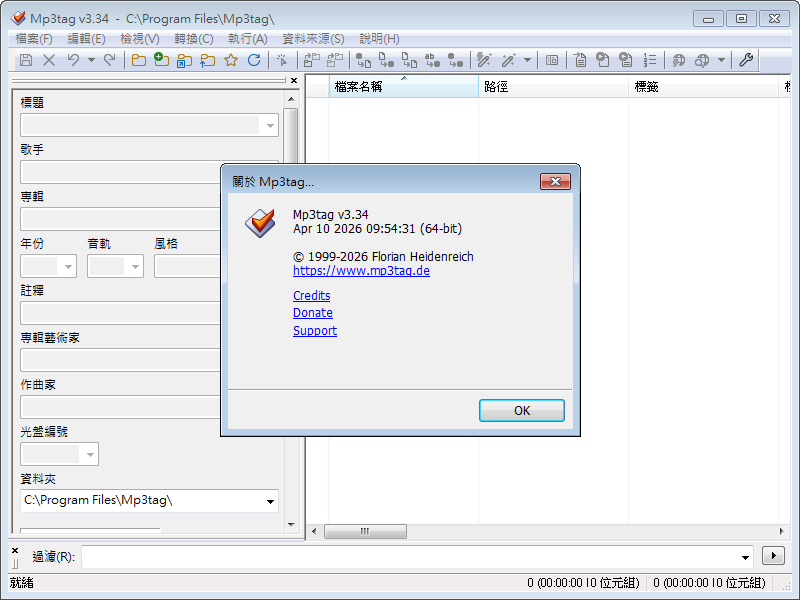This screenshot has height=600, width=800.
Task: Click the second Tag Sources globe icon
Action: 702,60
